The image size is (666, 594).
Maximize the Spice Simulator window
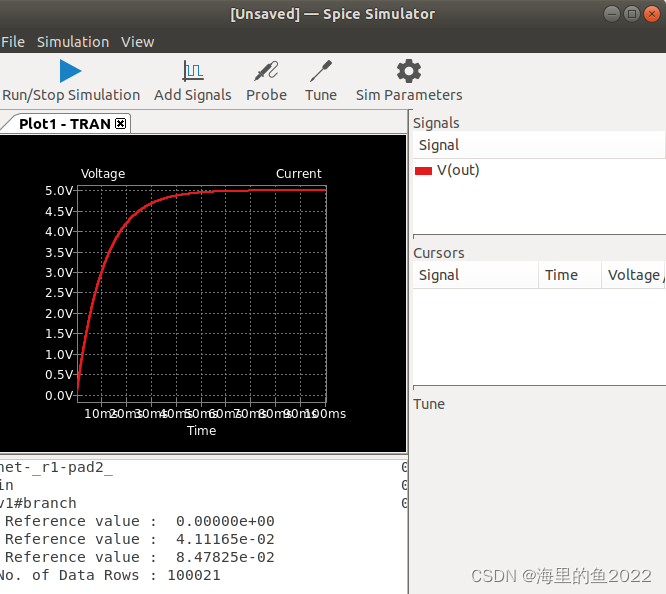coord(632,14)
